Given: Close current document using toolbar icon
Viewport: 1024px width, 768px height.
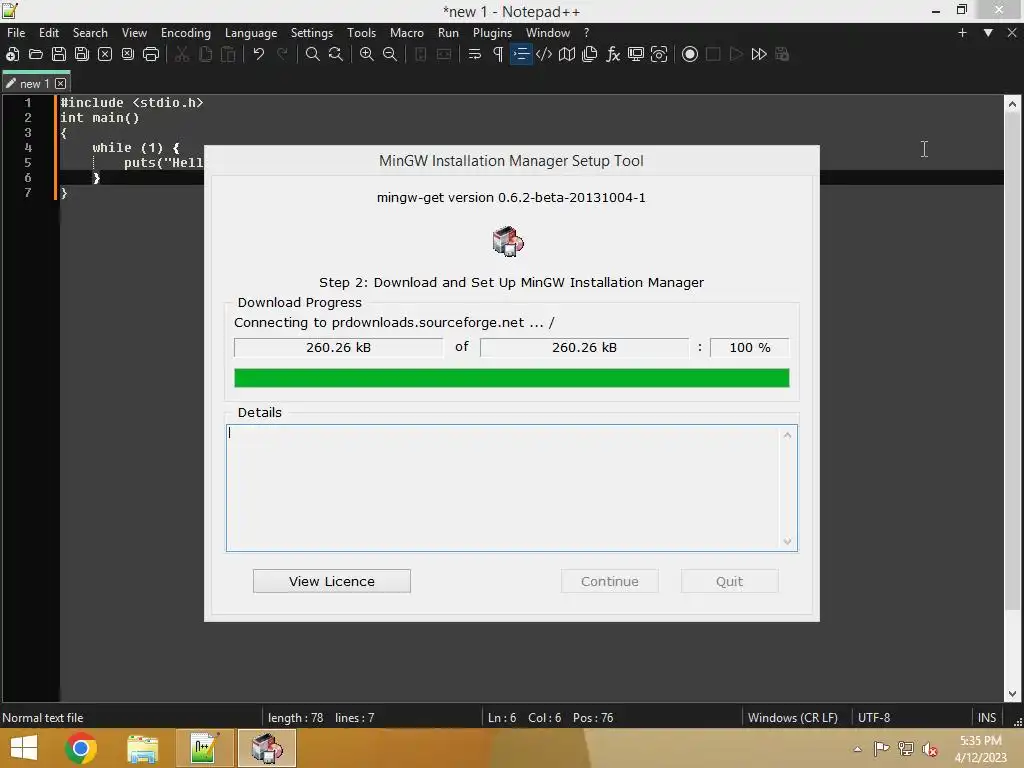Looking at the screenshot, I should click(104, 54).
